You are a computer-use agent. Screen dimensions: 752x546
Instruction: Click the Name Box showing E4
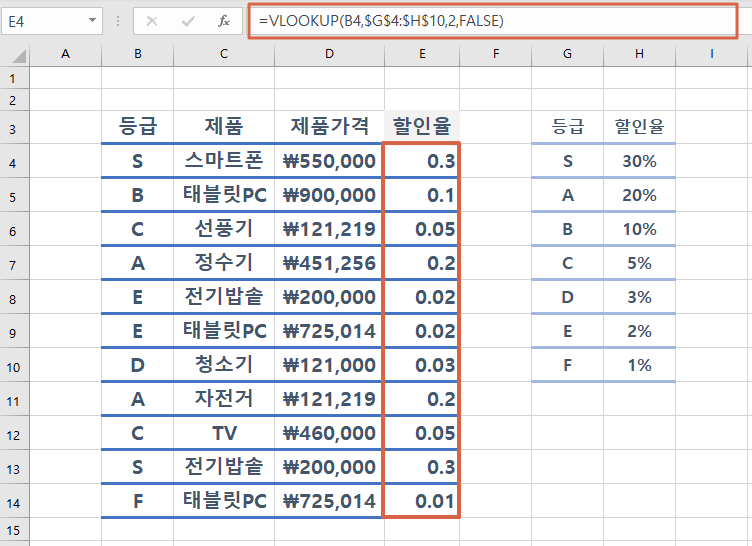pos(51,21)
